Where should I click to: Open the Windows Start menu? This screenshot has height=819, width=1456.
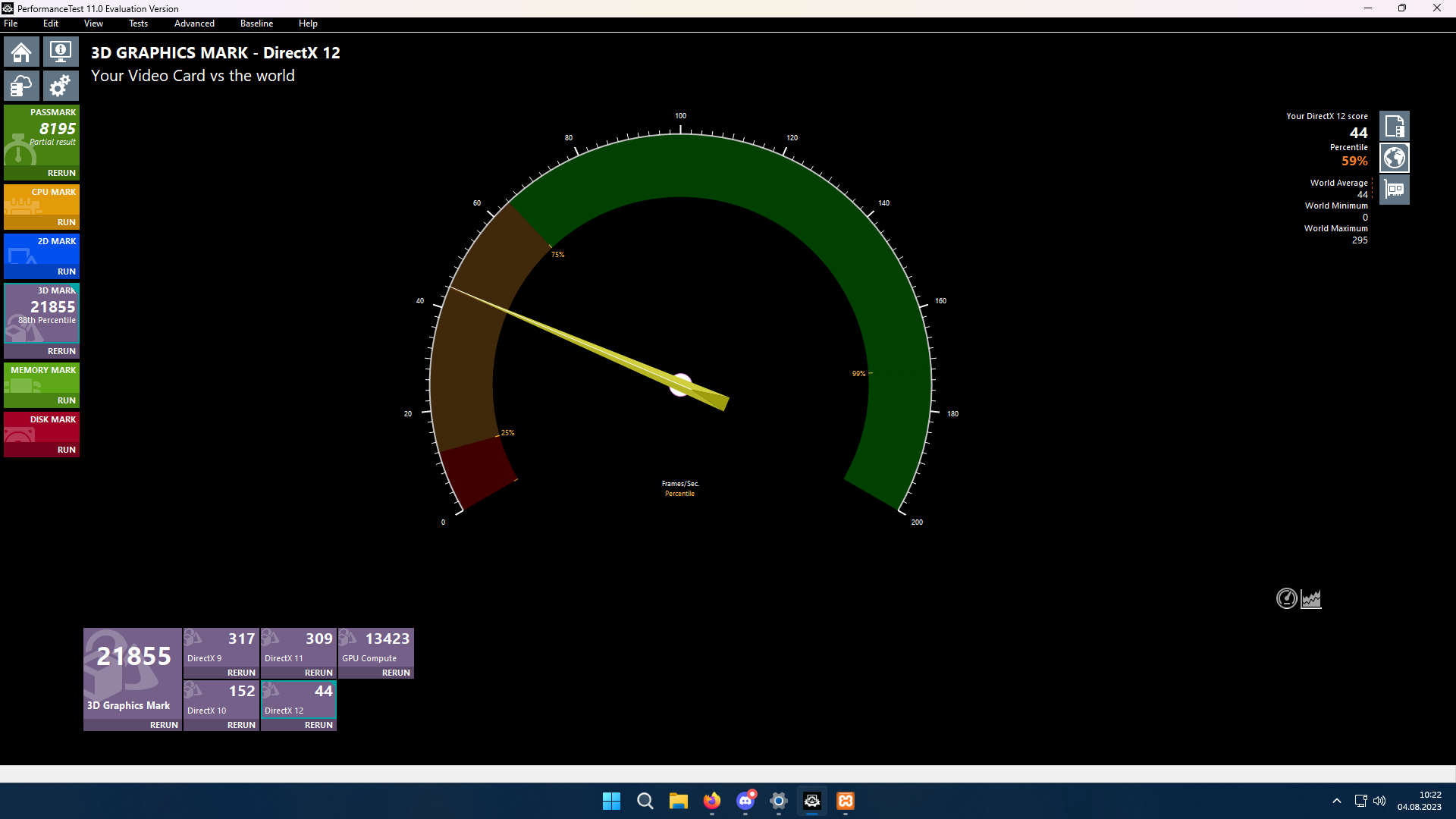tap(611, 801)
